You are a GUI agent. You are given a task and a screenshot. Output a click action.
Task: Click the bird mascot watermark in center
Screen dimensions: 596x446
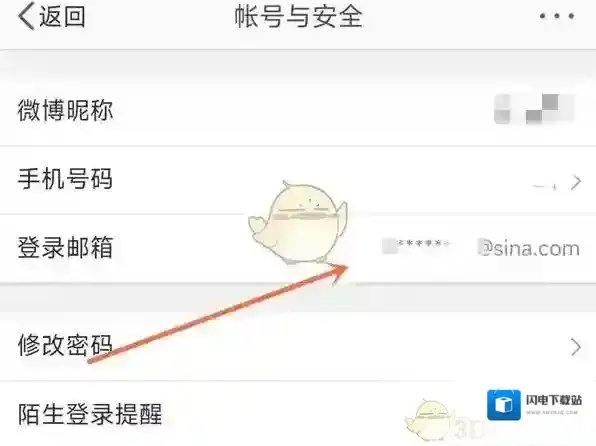click(298, 222)
